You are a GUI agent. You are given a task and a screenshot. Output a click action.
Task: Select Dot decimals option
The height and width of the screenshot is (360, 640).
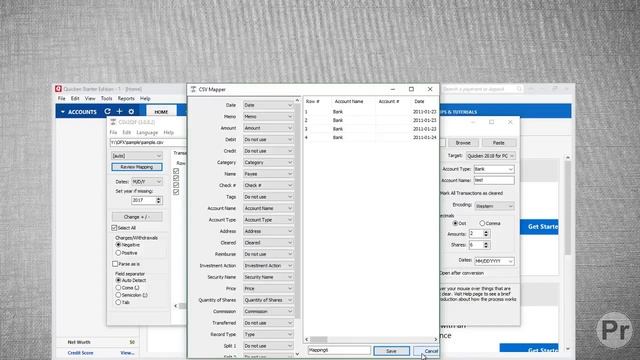[455, 223]
